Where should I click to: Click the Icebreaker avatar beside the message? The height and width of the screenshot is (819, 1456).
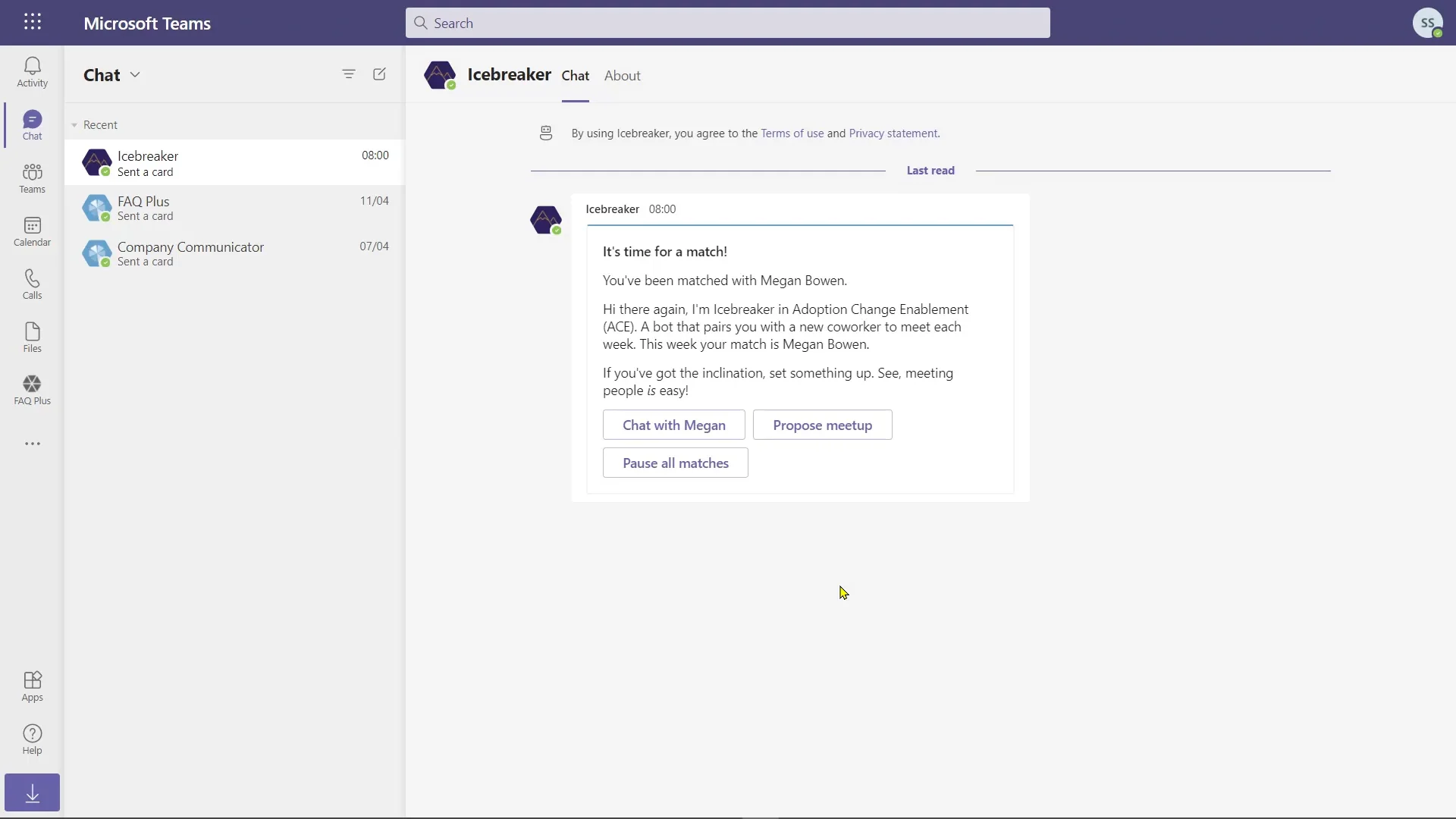546,220
